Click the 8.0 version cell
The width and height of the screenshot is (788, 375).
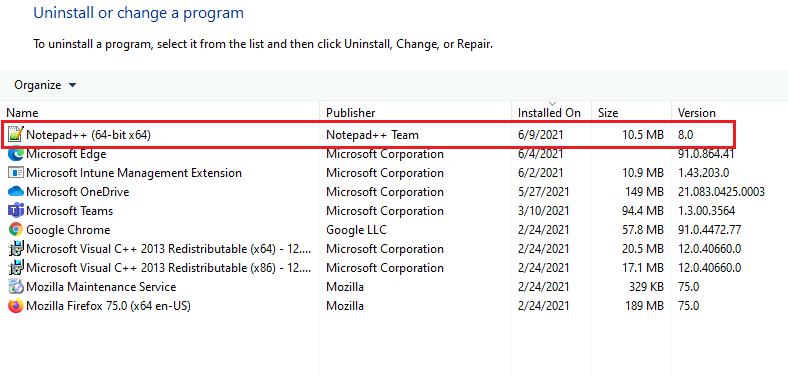(x=686, y=135)
